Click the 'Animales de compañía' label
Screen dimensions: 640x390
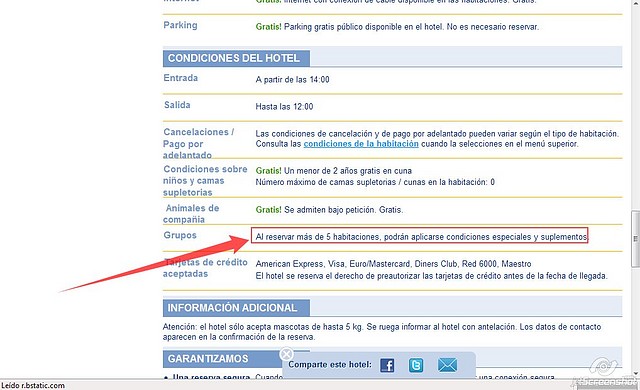pos(191,214)
